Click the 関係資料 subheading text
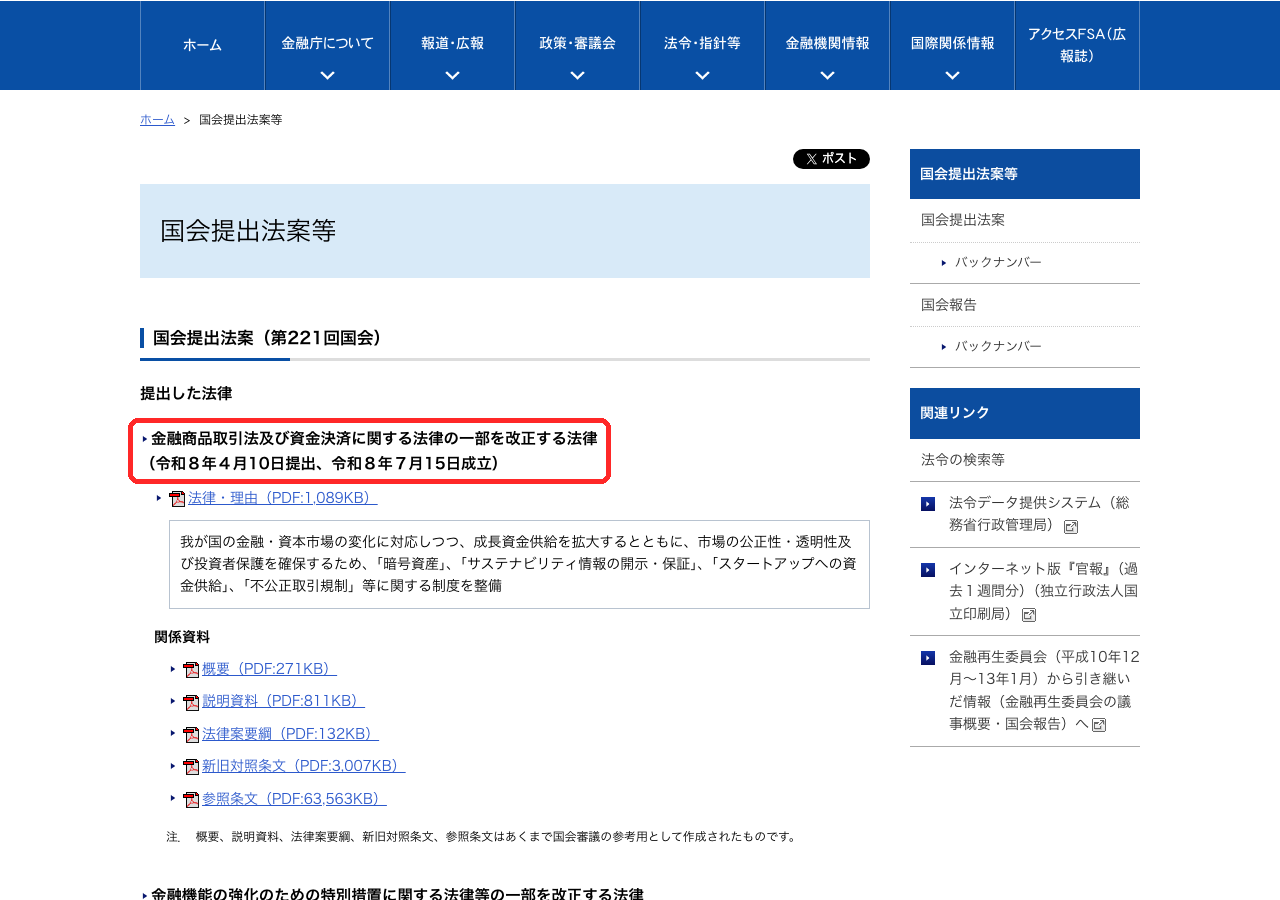Viewport: 1280px width, 900px height. [x=182, y=637]
